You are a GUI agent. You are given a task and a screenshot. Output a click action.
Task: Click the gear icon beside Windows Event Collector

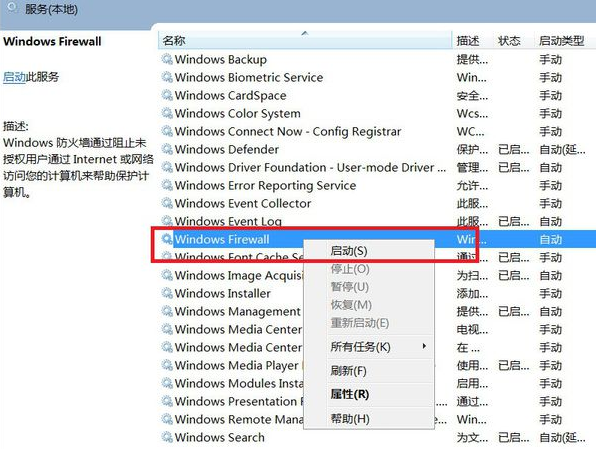coord(167,203)
